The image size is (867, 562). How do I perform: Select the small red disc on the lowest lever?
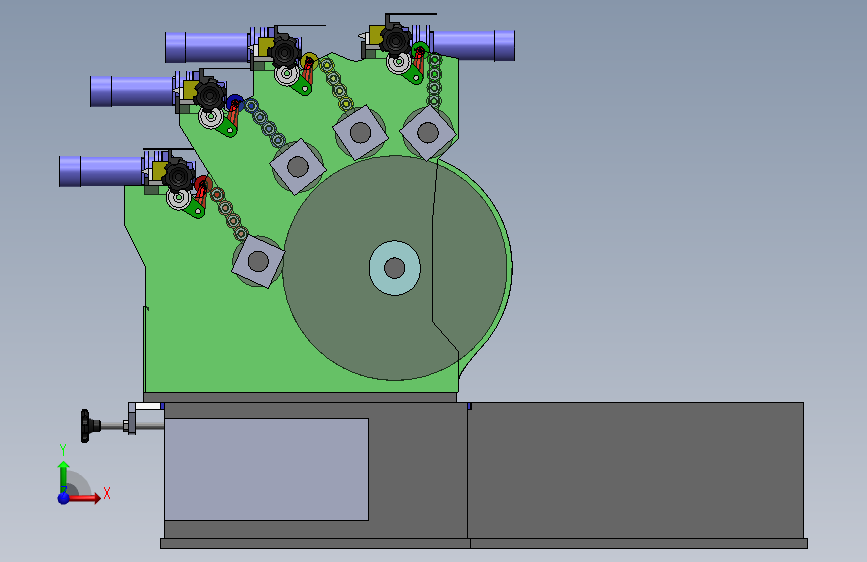coord(203,184)
